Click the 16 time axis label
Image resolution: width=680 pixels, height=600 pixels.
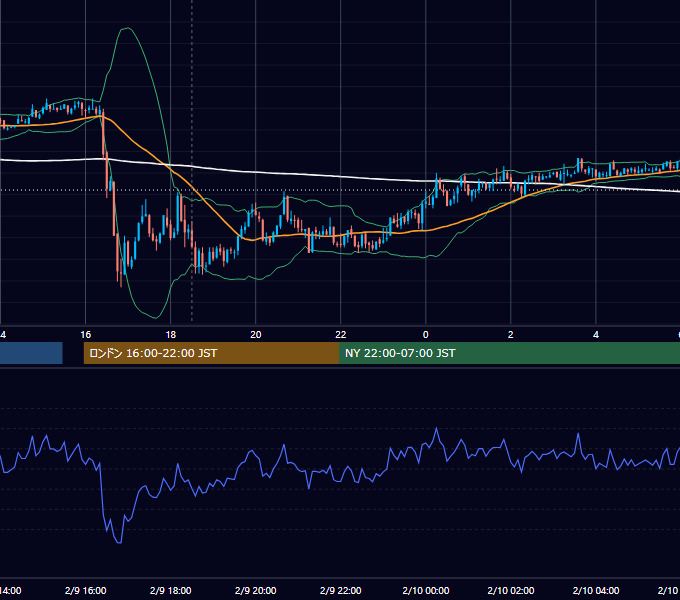click(85, 335)
